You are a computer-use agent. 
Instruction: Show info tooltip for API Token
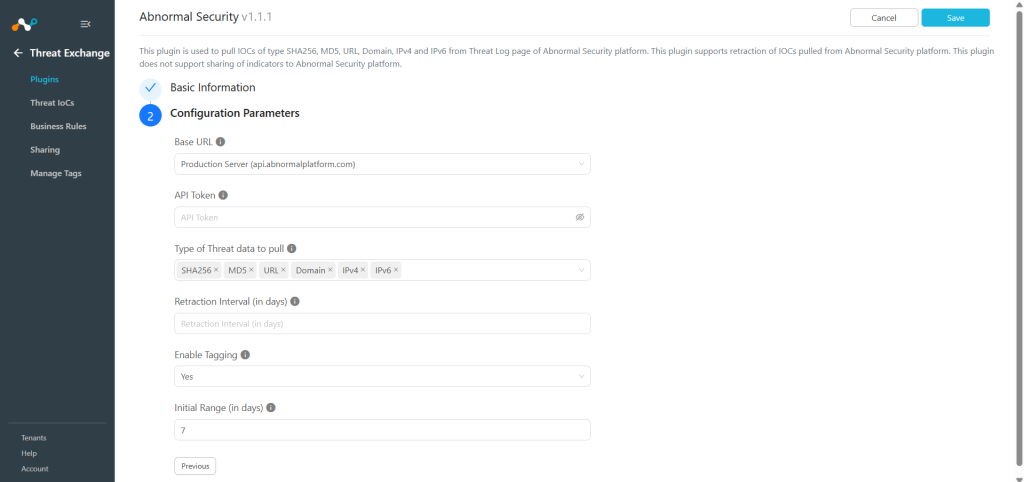(x=223, y=195)
